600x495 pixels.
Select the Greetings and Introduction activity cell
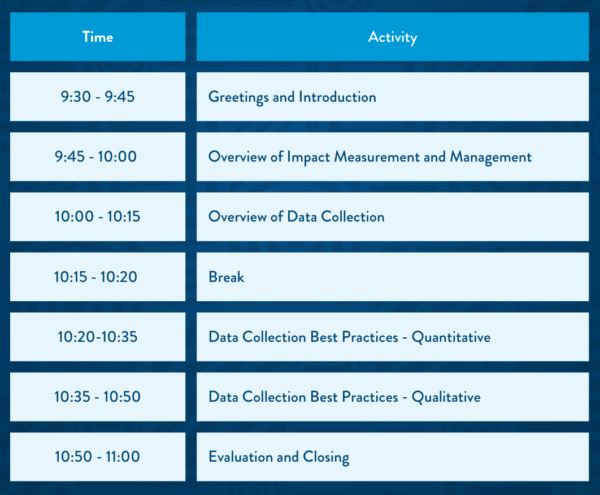[393, 97]
